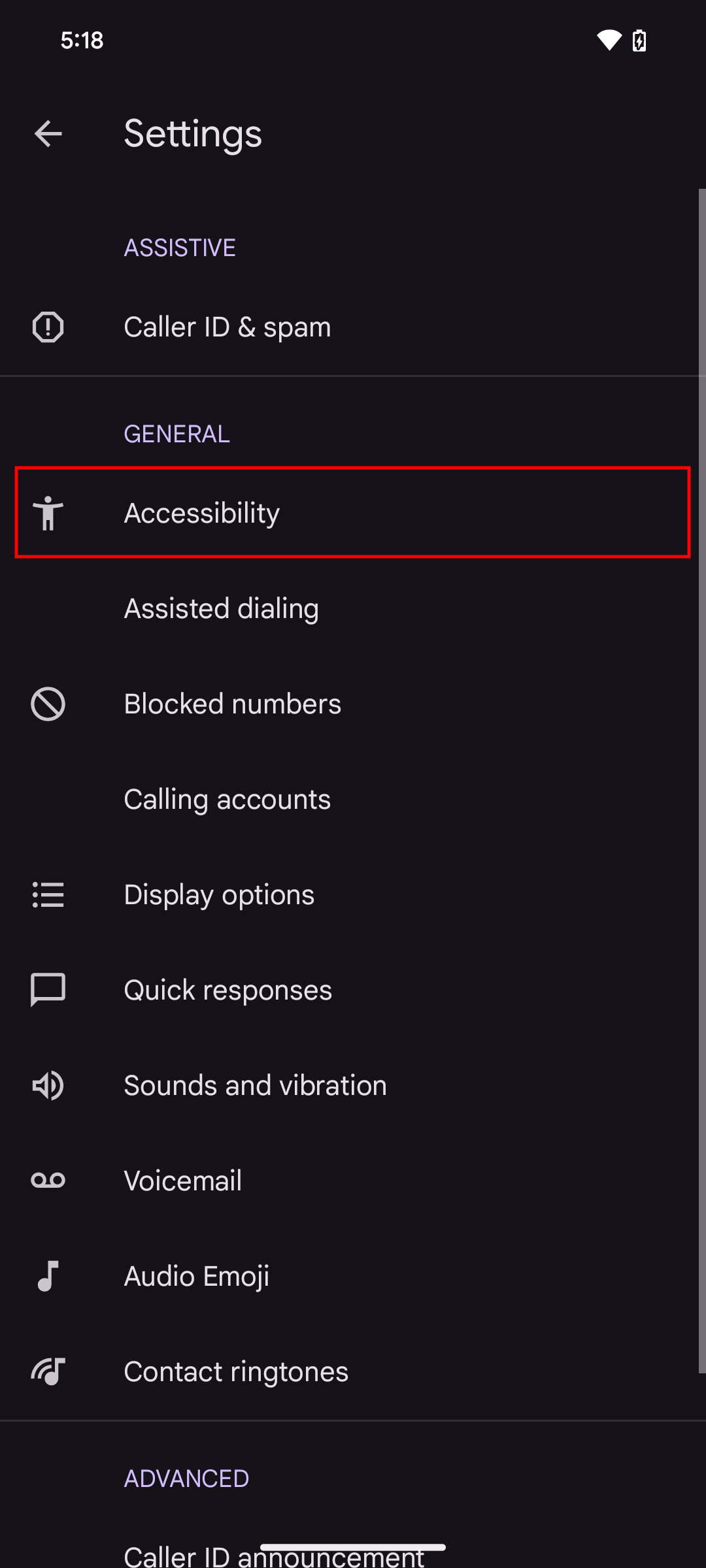Tap the Blocked numbers circle-slash icon
This screenshot has width=706, height=1568.
48,704
